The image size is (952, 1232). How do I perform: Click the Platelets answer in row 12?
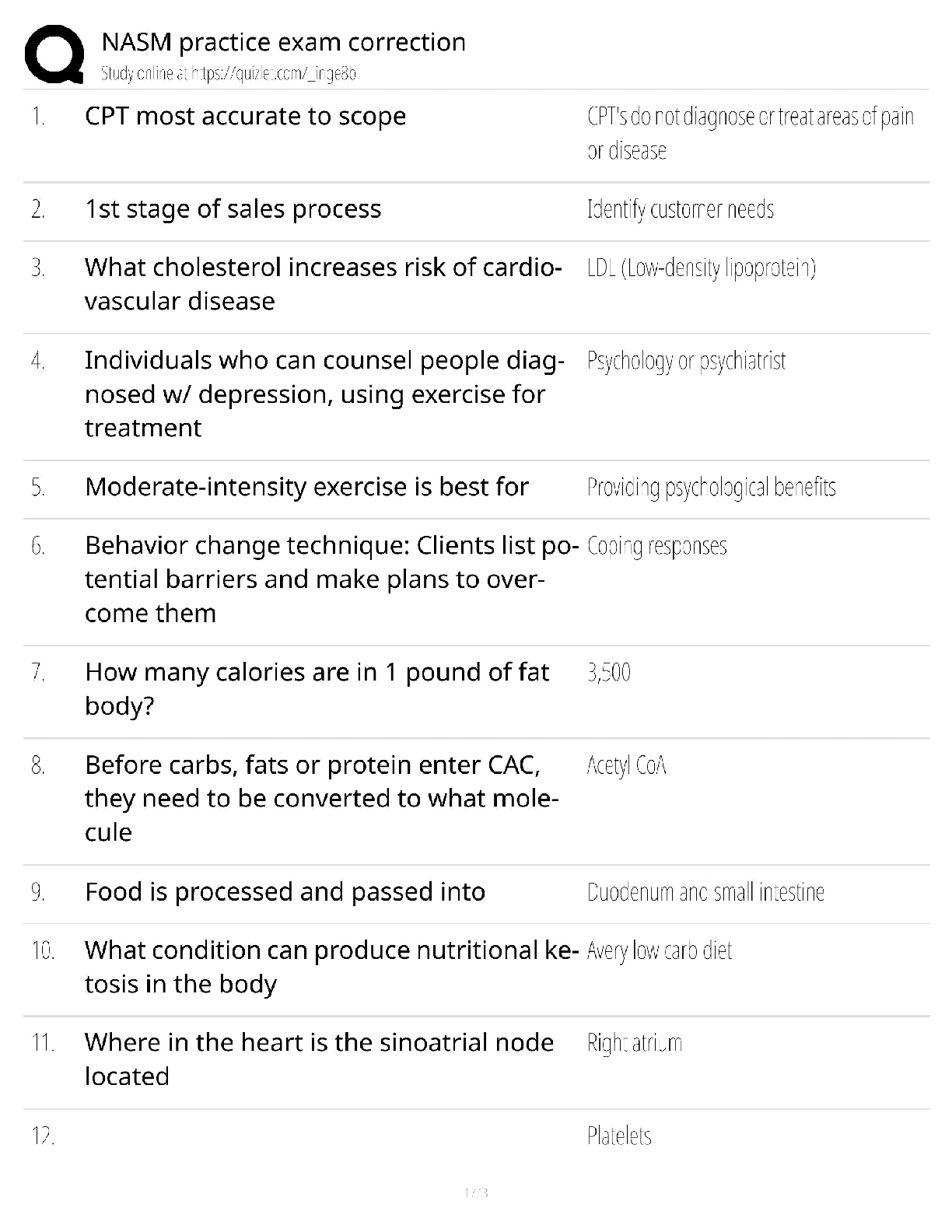tap(619, 1136)
